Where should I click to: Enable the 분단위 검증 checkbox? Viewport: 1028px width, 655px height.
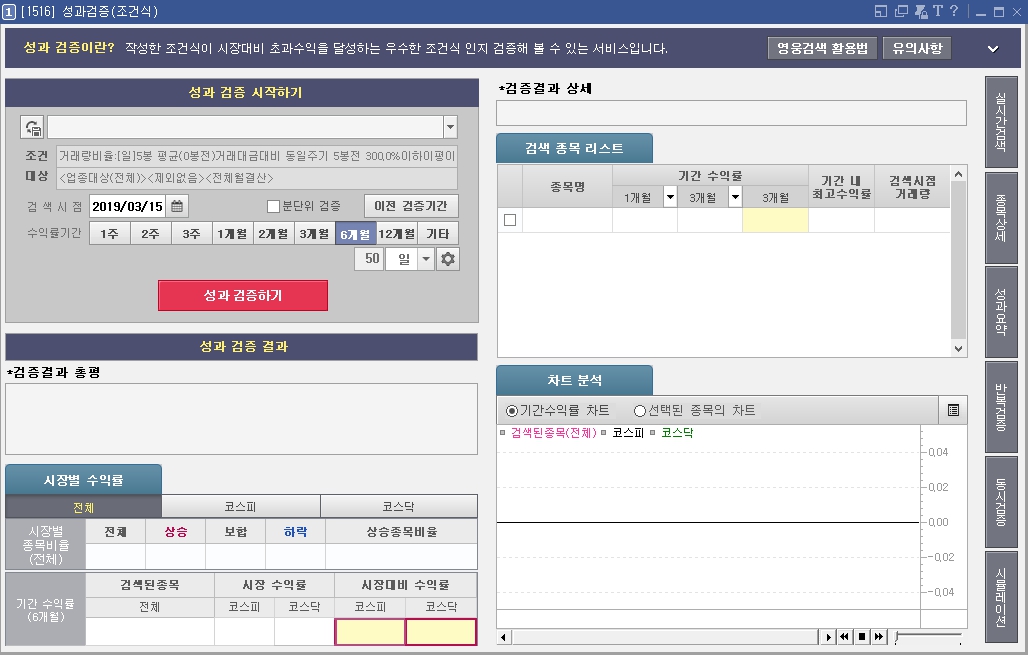pyautogui.click(x=273, y=207)
